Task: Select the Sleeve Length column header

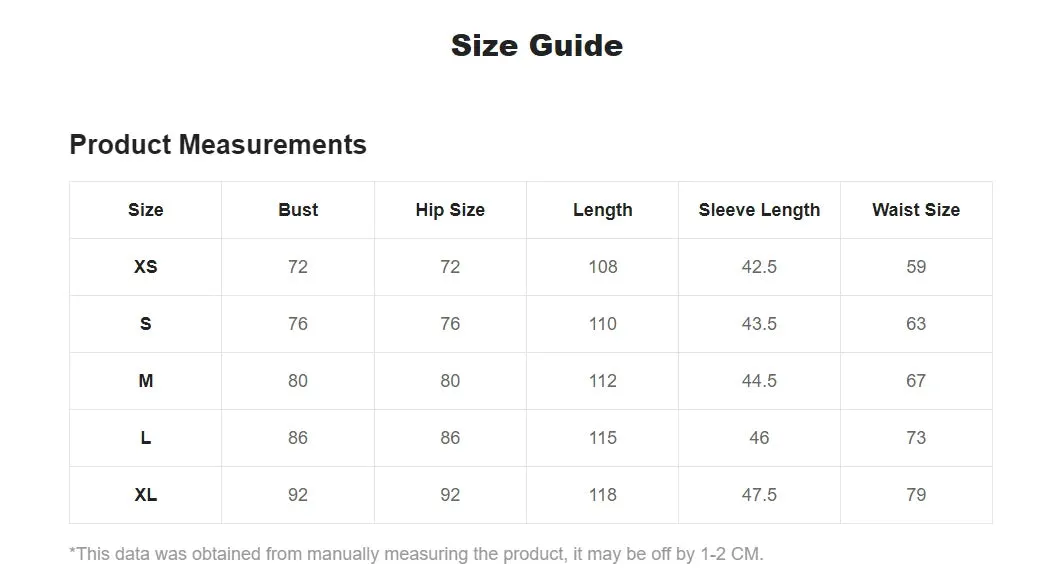Action: pos(759,210)
